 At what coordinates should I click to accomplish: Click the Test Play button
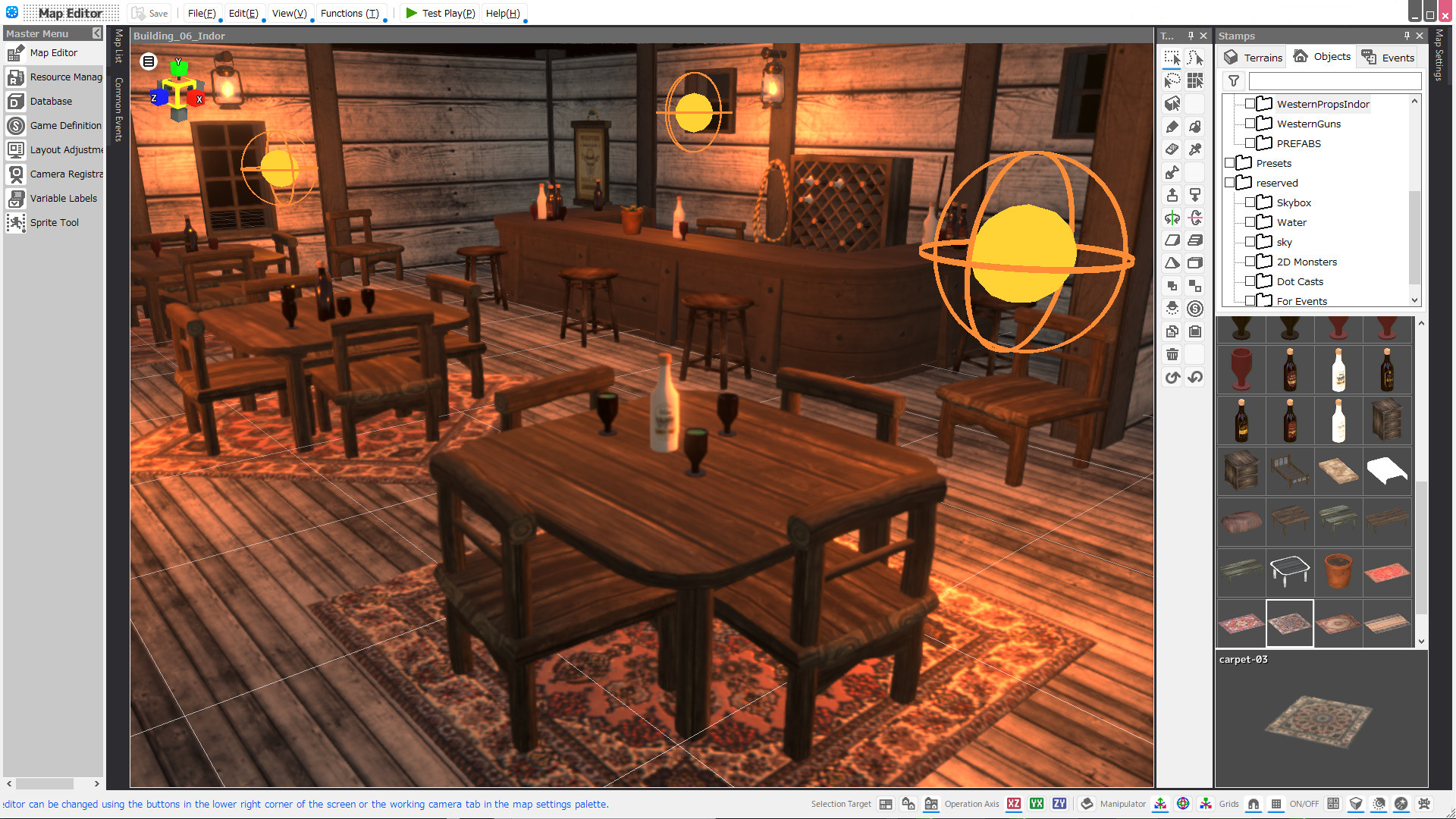point(440,13)
